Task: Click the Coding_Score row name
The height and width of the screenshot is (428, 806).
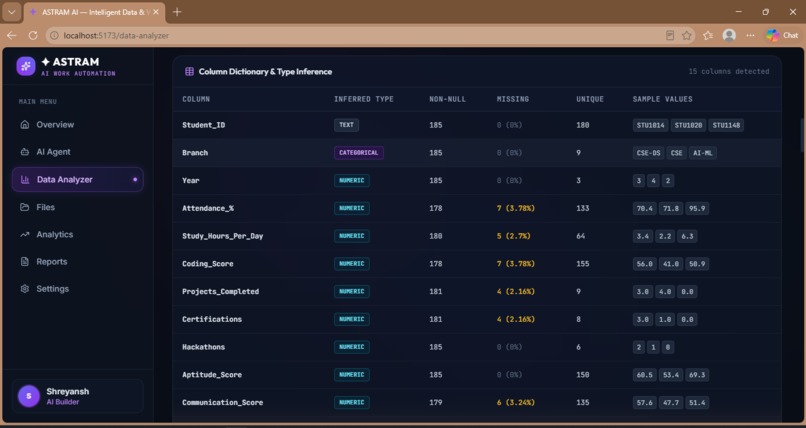Action: (x=208, y=264)
